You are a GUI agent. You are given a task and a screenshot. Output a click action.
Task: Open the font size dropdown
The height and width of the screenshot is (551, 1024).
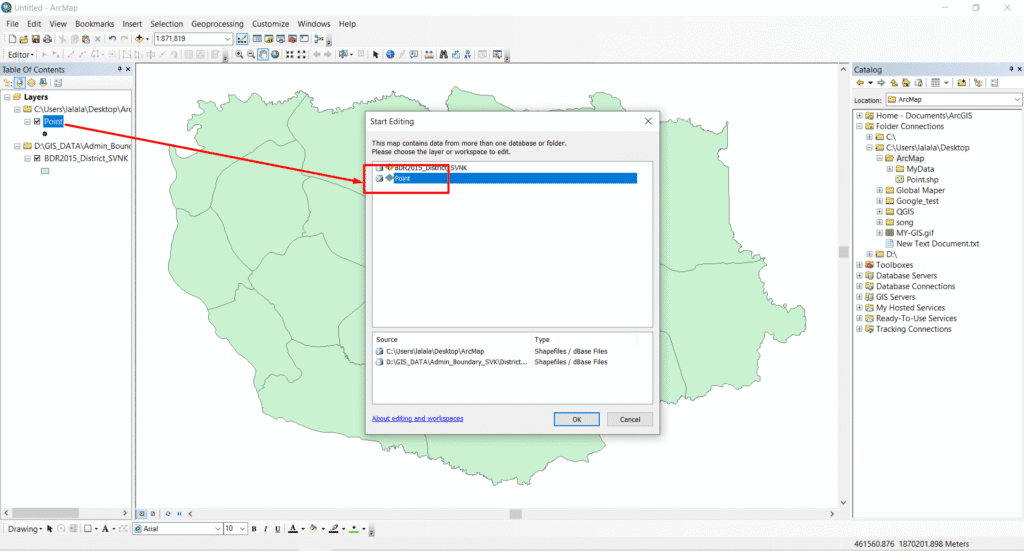tap(242, 529)
